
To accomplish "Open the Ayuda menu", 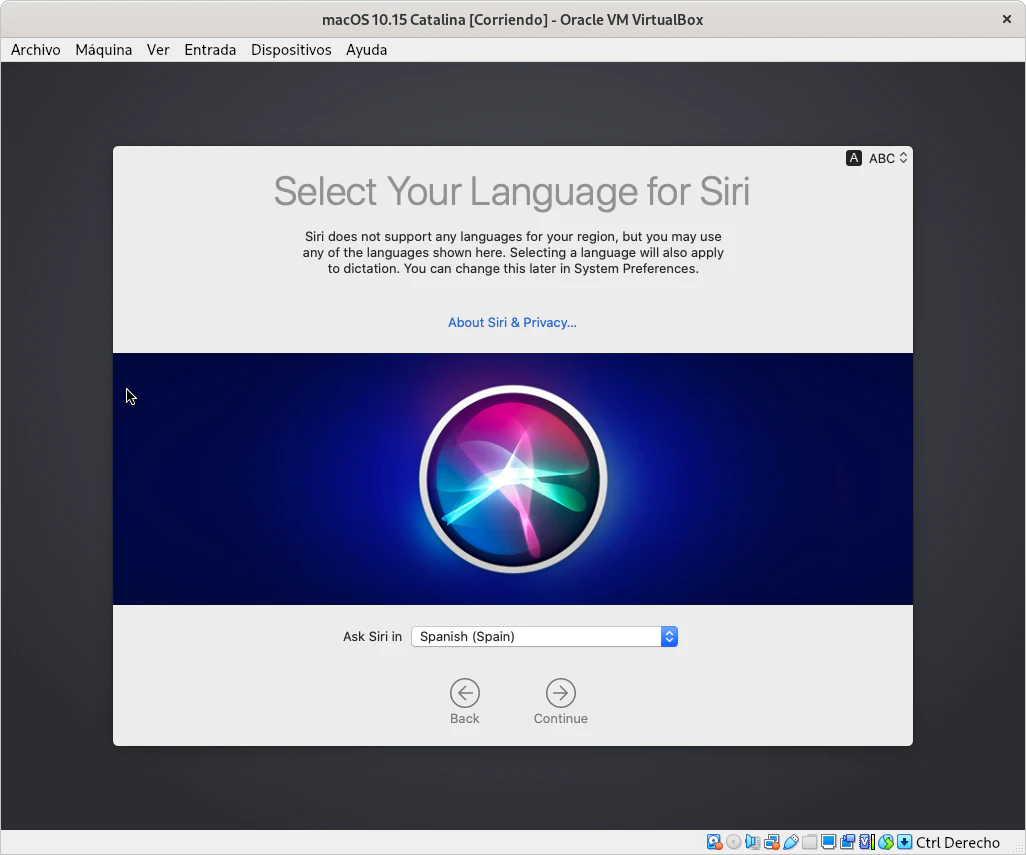I will 366,50.
